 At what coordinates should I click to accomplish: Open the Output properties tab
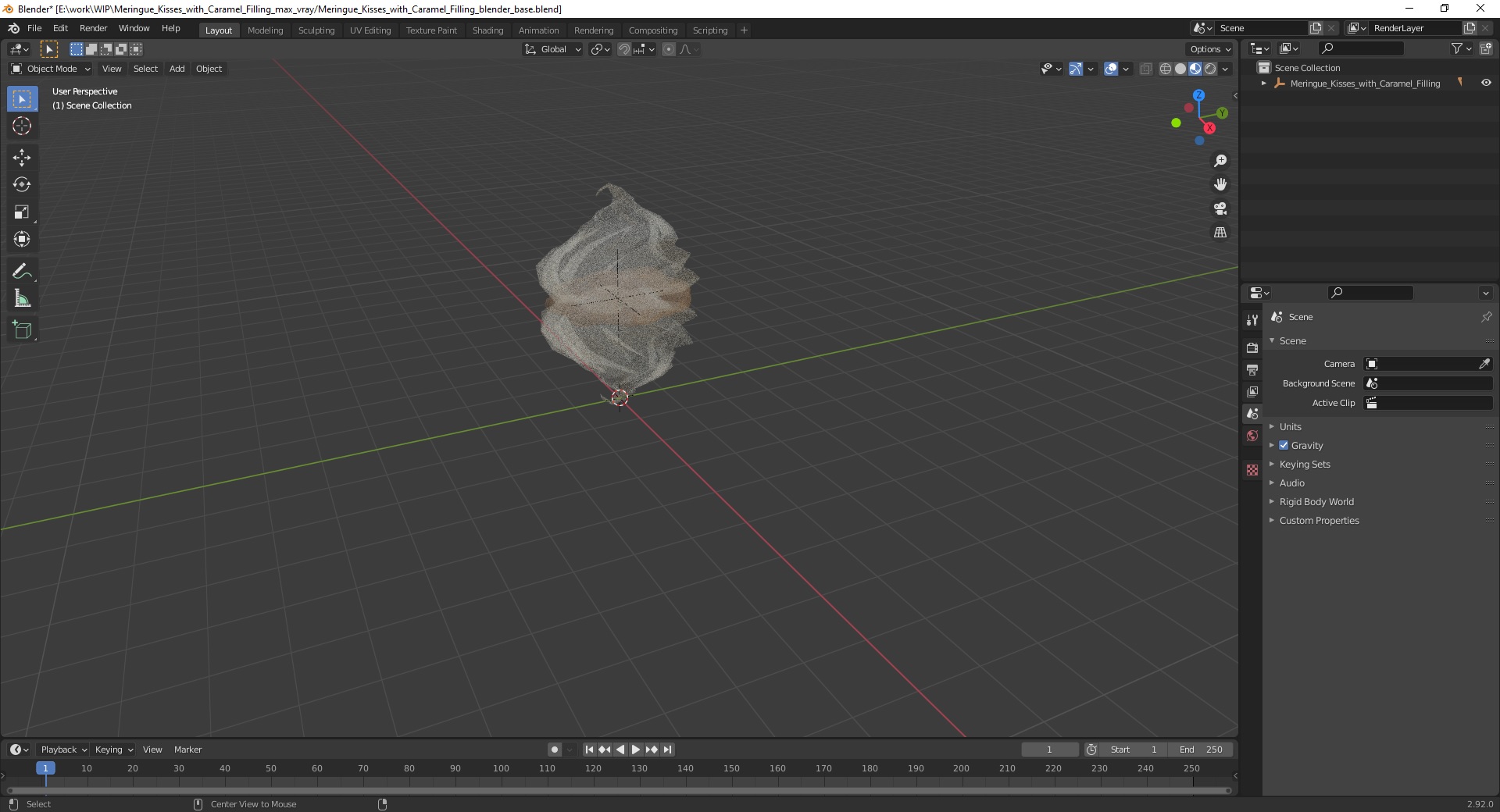pyautogui.click(x=1252, y=369)
